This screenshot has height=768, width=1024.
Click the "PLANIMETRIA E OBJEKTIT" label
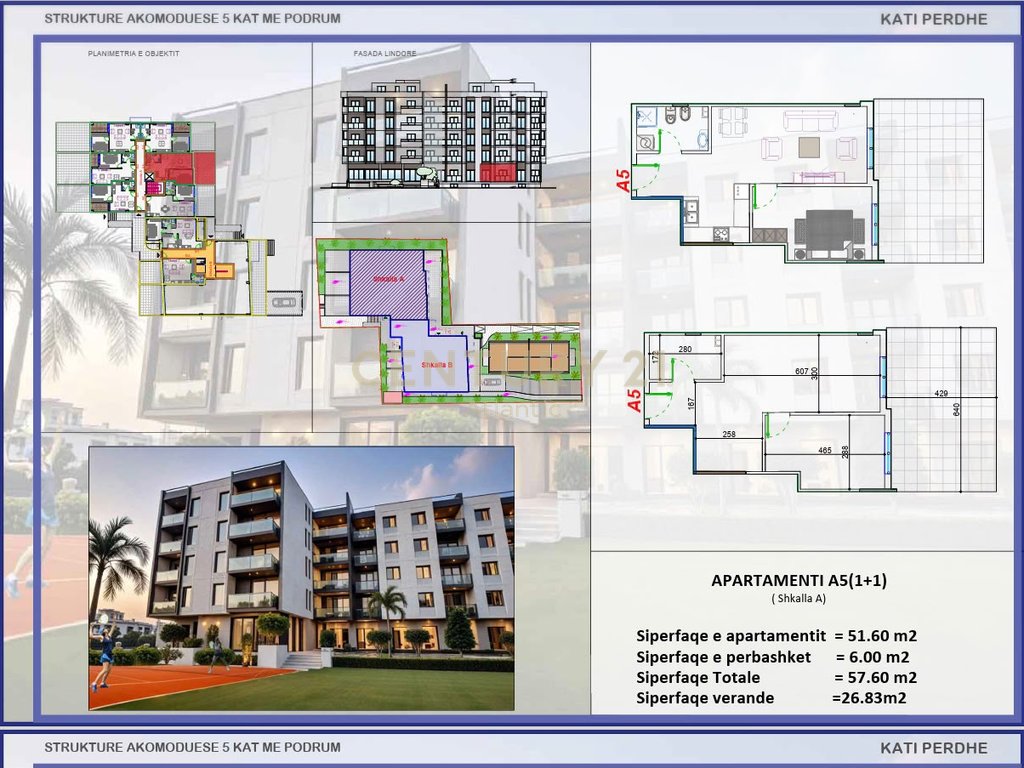pos(133,54)
